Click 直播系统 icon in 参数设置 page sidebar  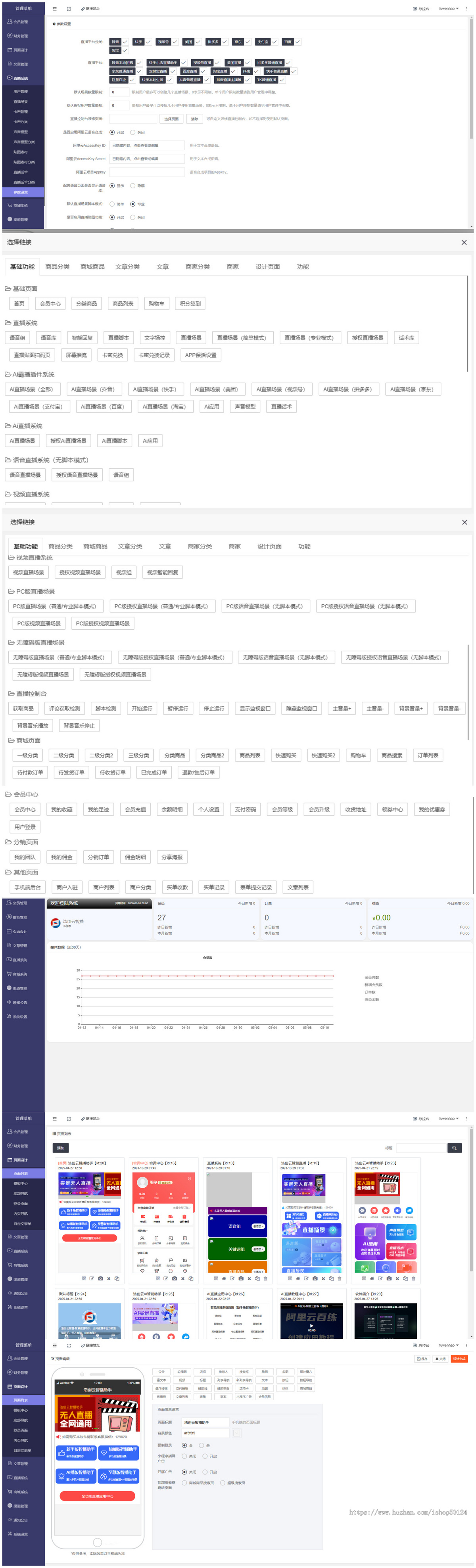9,78
